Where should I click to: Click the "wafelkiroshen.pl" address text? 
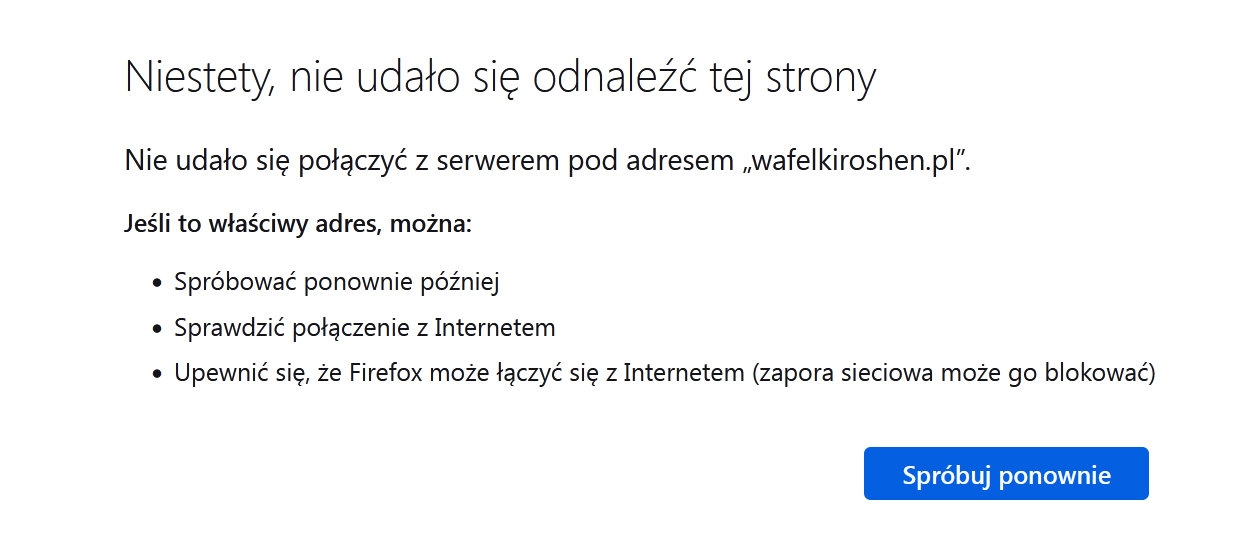click(x=861, y=161)
